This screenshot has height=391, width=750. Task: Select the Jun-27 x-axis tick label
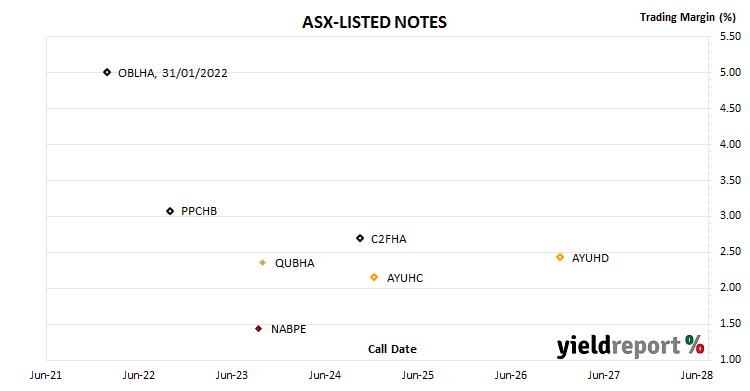click(x=604, y=375)
